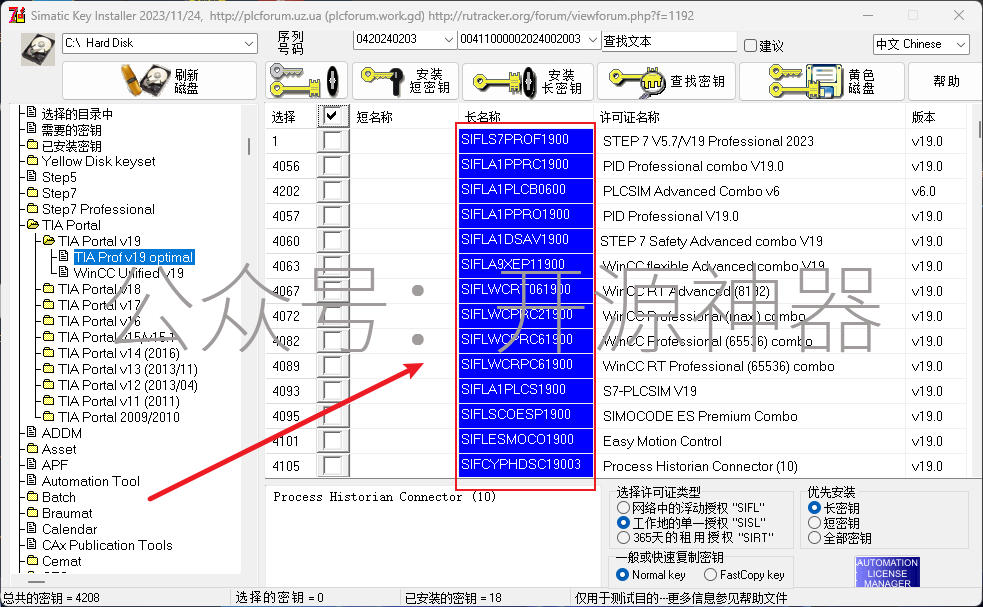Screen dimensions: 983x607
Task: Click the 帮助 help button
Action: [946, 81]
